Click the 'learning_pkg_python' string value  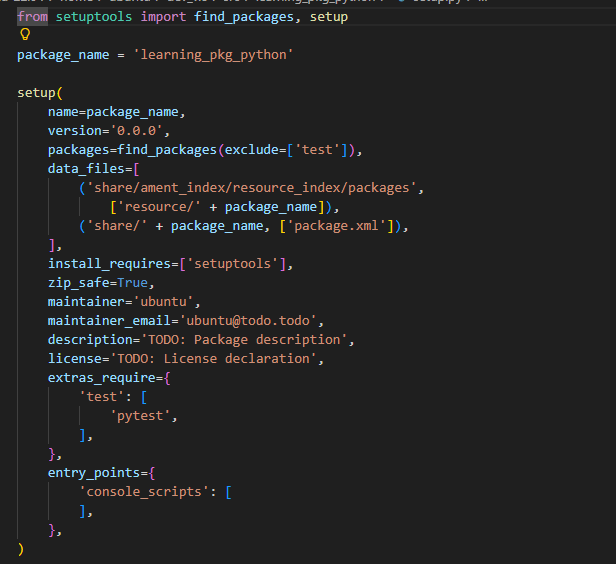click(213, 55)
